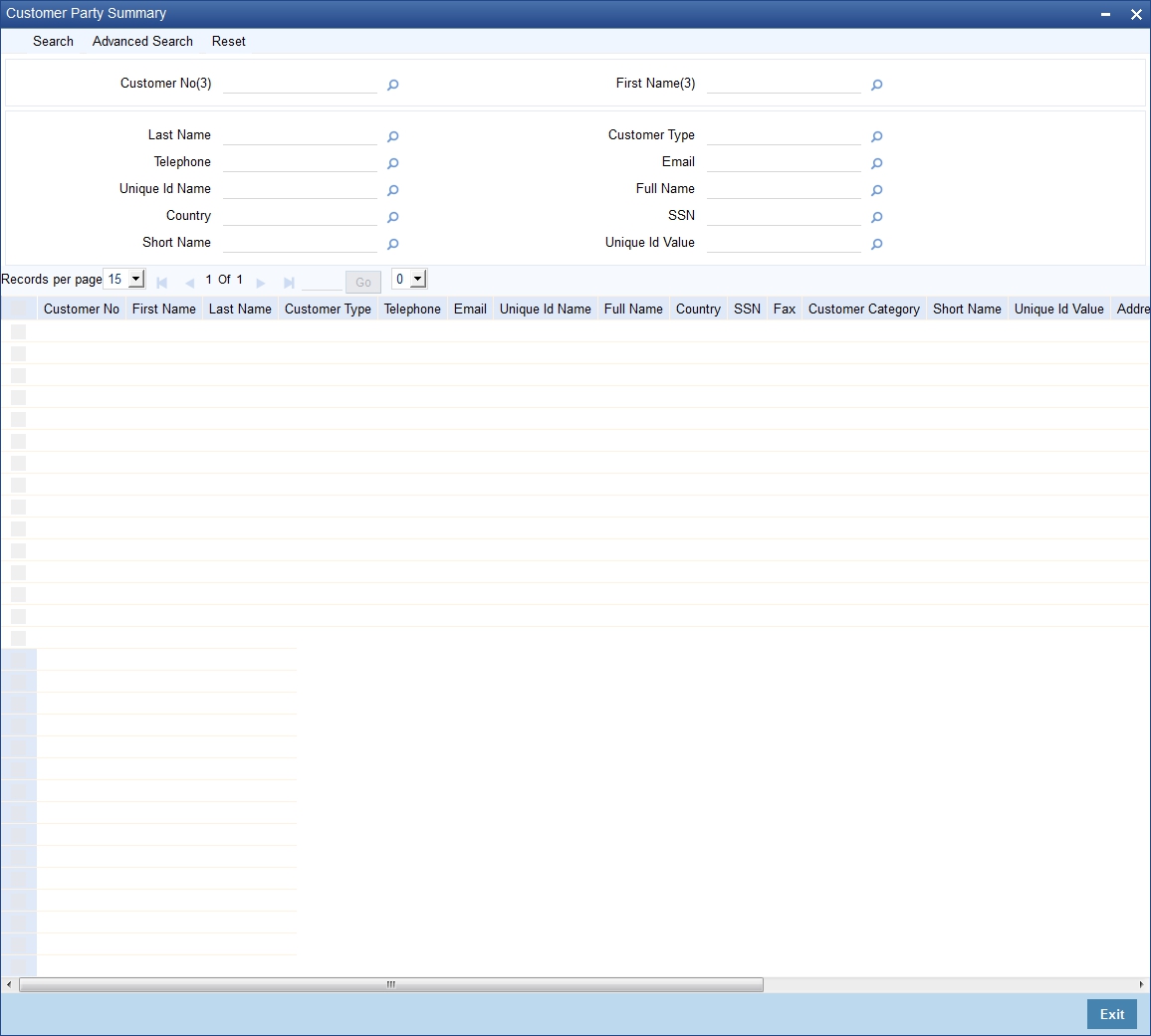Reset the search criteria
This screenshot has height=1036, width=1151.
228,41
